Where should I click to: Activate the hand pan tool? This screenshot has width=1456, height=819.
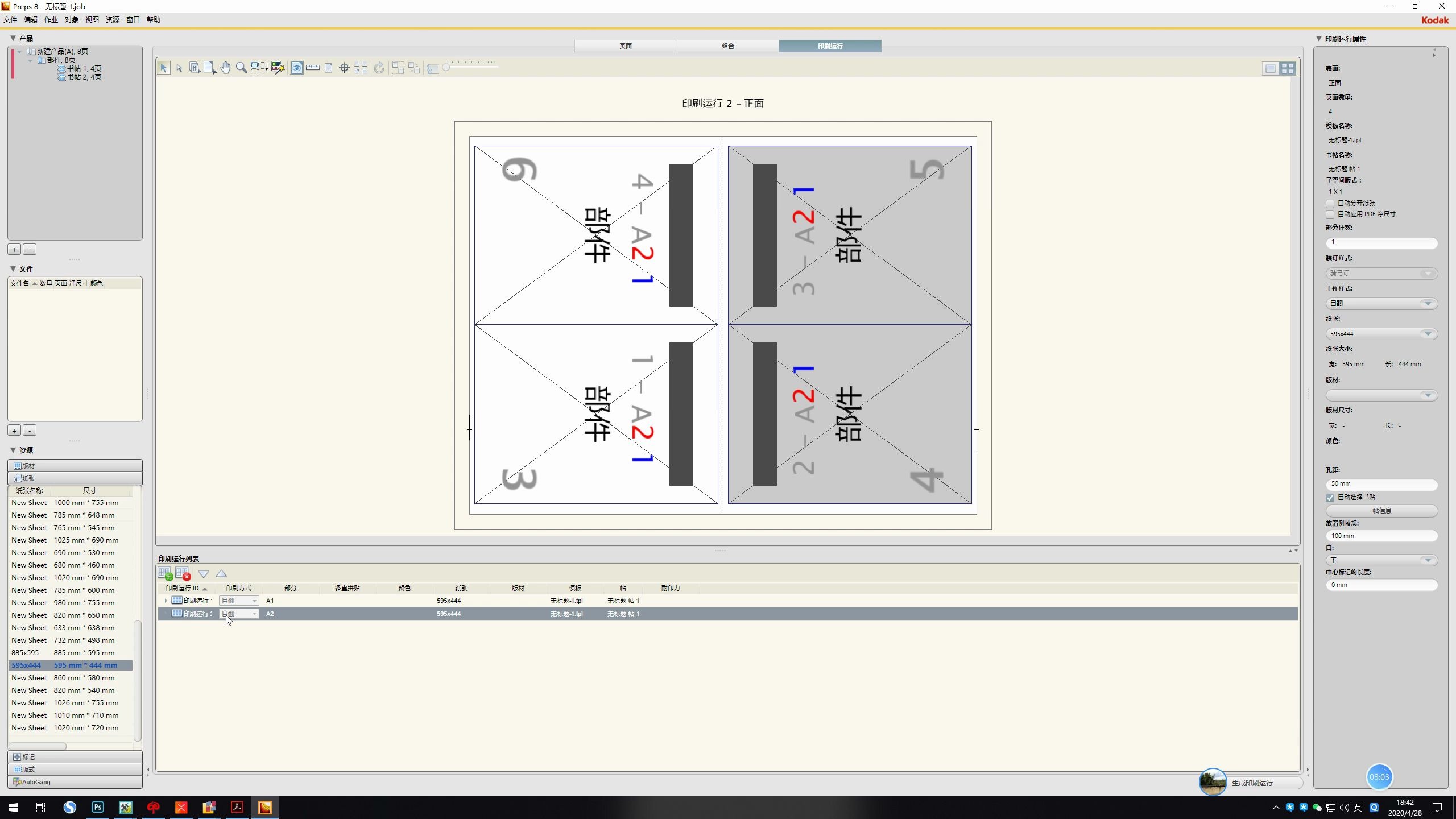coord(226,68)
